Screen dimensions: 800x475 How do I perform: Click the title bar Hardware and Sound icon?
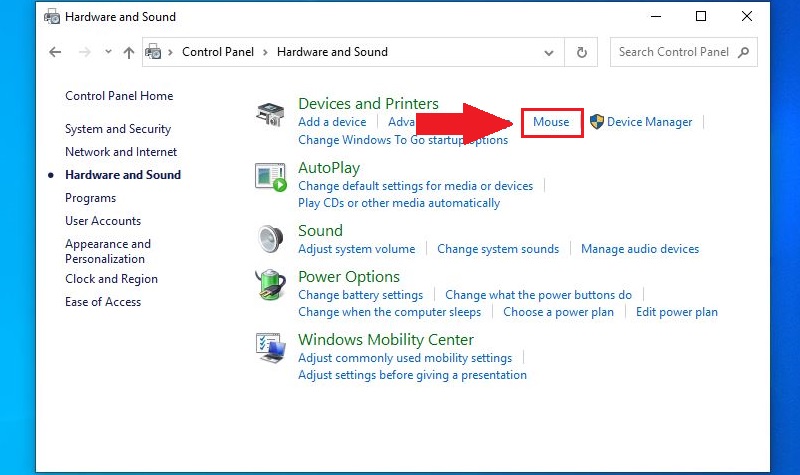coord(52,17)
